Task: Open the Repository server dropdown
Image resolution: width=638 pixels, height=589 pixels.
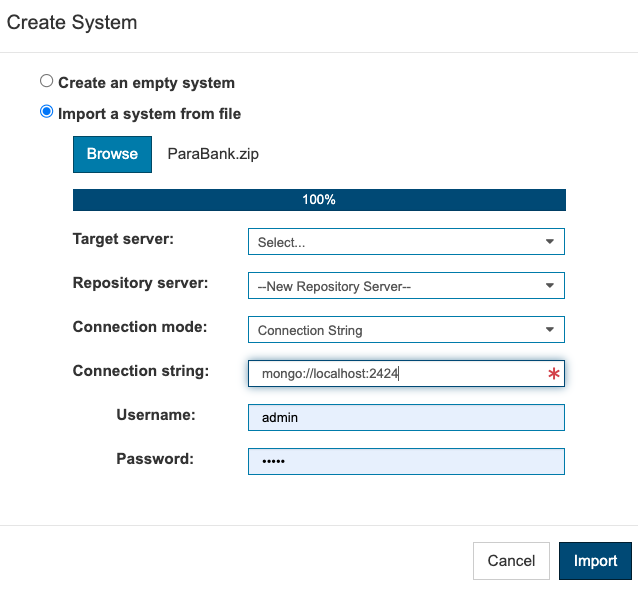Action: 406,286
